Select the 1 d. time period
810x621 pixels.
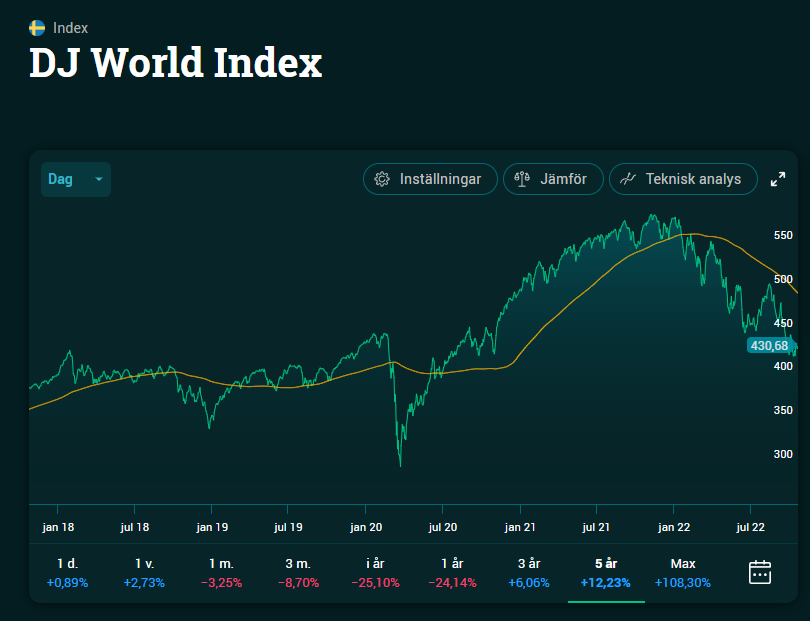[x=67, y=573]
